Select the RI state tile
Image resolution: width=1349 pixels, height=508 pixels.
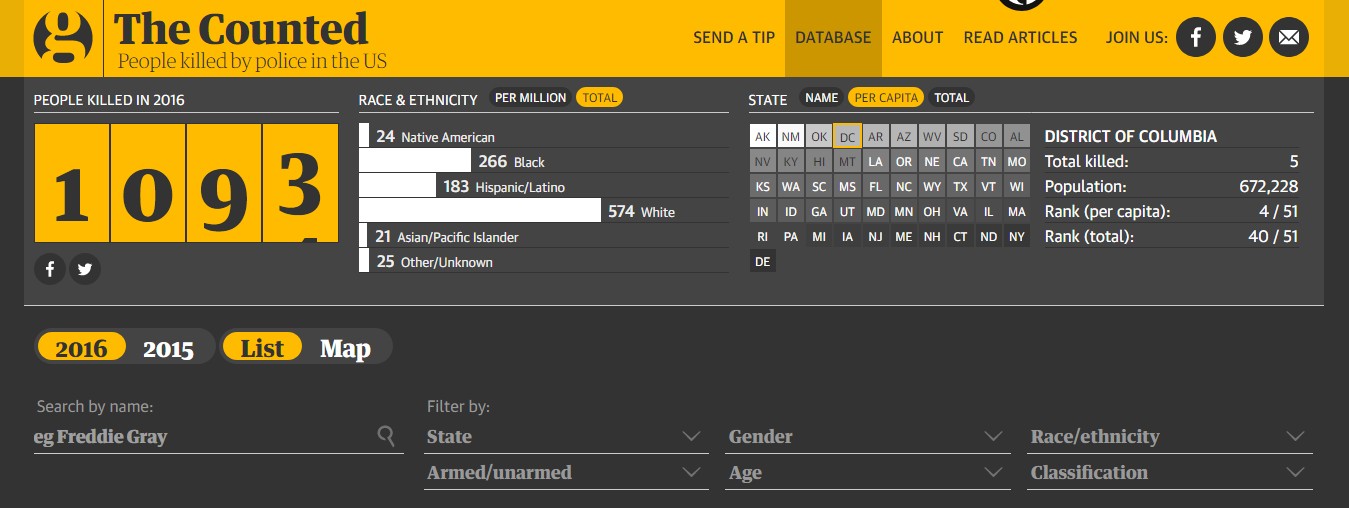[x=763, y=236]
